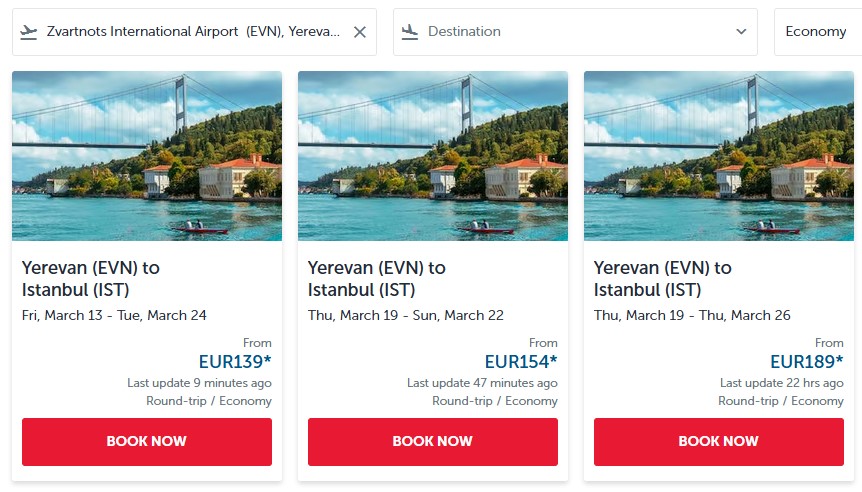Click the Zvartnots International Airport origin text
Image resolution: width=862 pixels, height=492 pixels.
click(193, 32)
